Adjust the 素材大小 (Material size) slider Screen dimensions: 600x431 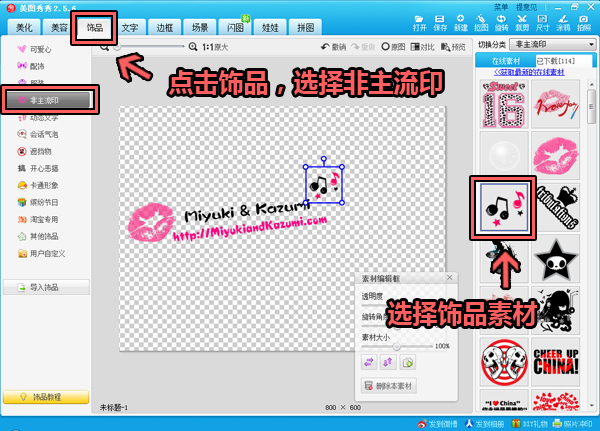point(397,346)
